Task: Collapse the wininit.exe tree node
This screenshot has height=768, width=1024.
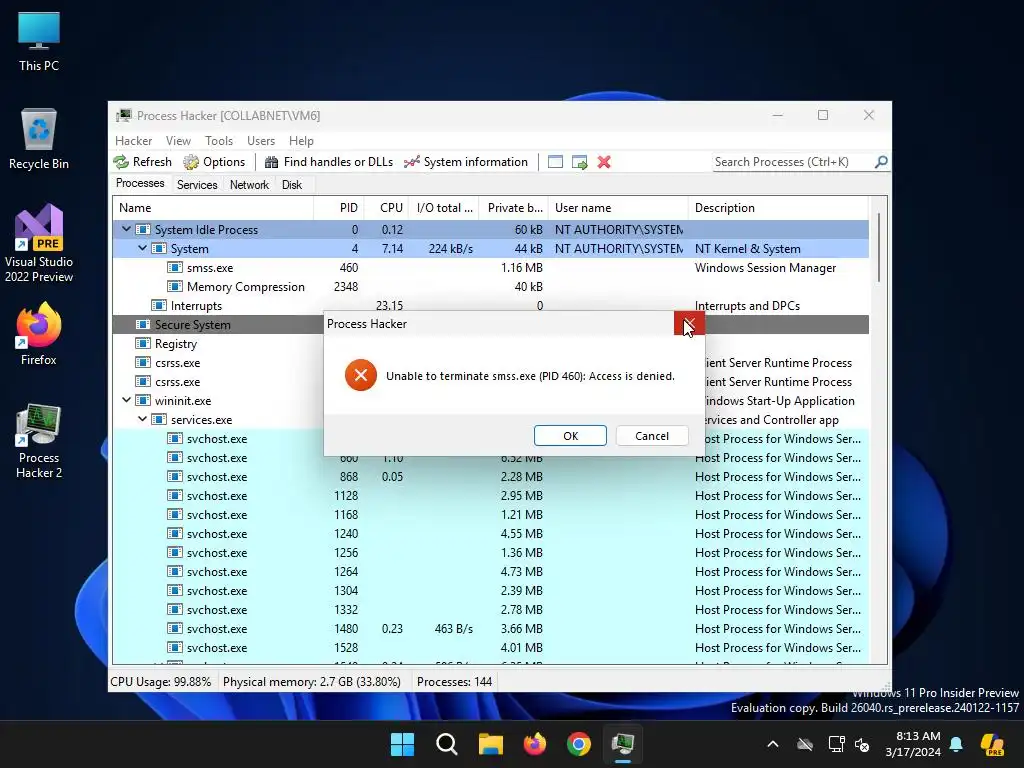Action: [x=126, y=400]
